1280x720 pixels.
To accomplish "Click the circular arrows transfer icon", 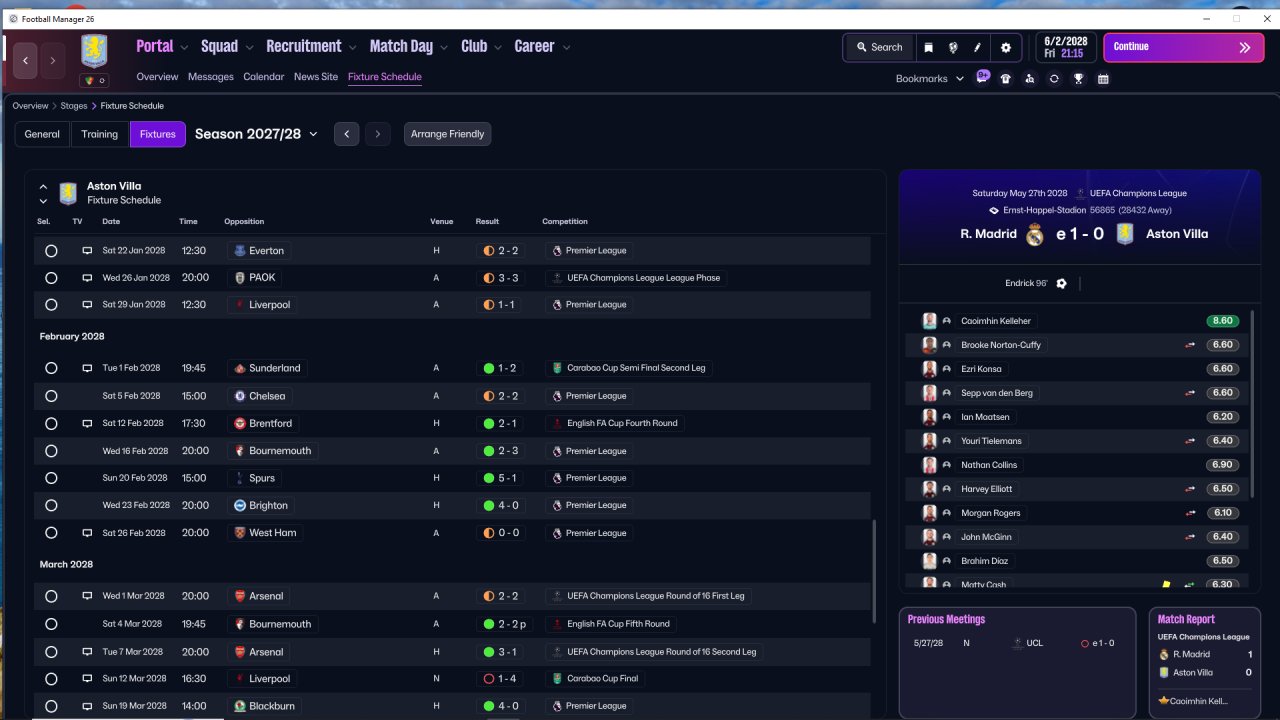I will tap(1054, 78).
